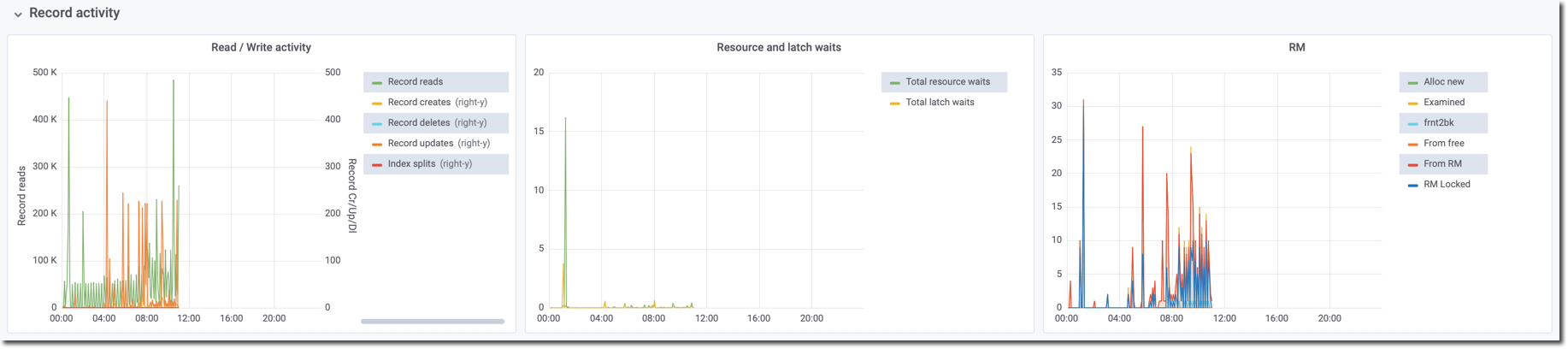Viewport: 1568px width, 349px height.
Task: Click the green Total resource waits color swatch
Action: point(894,83)
